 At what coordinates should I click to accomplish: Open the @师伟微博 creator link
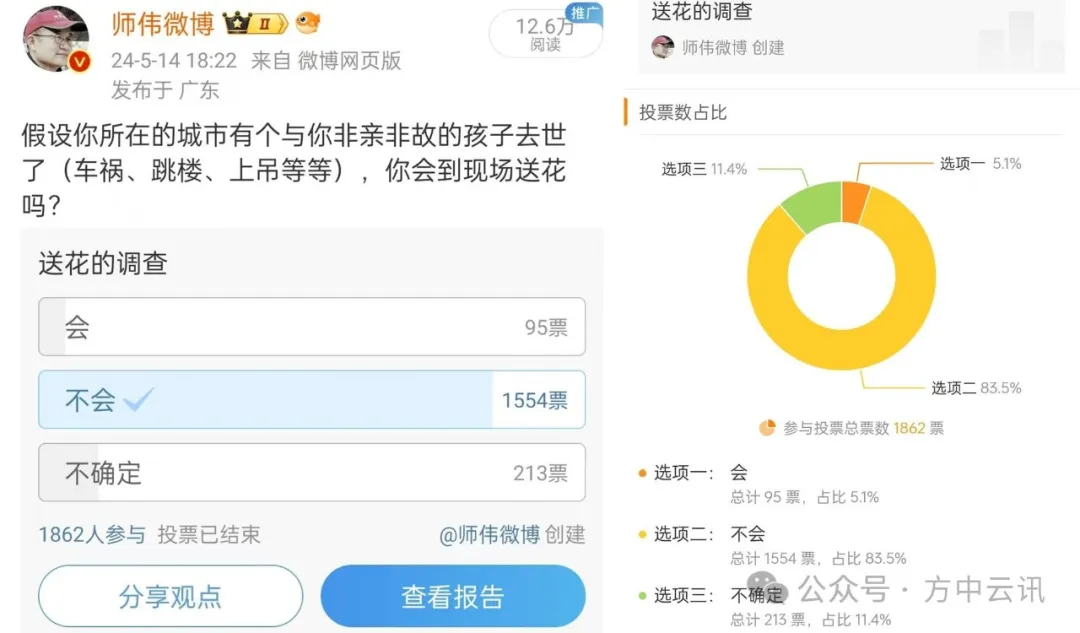(490, 535)
